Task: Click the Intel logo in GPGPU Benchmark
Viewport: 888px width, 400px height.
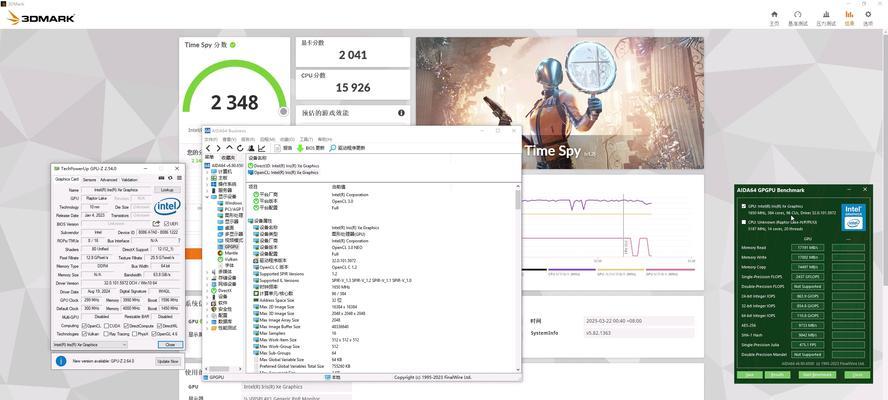Action: [853, 217]
